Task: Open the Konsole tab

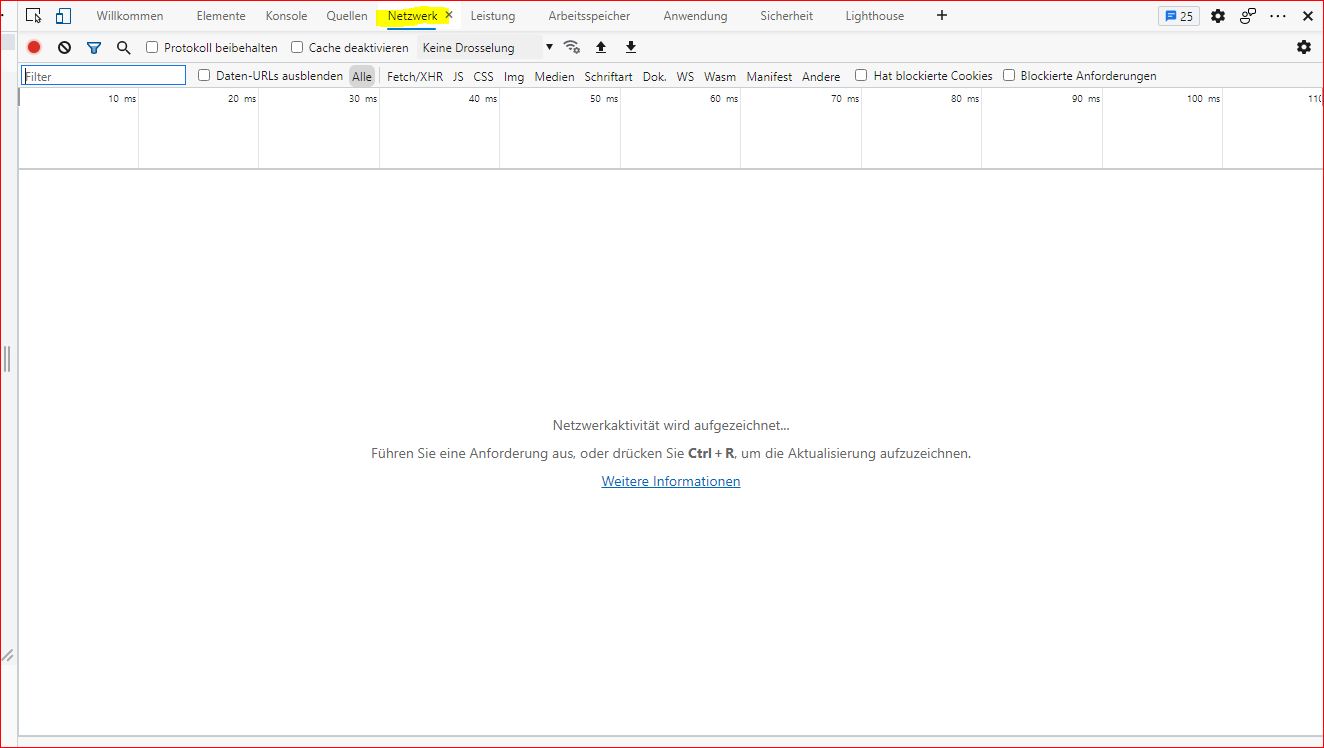Action: (x=287, y=16)
